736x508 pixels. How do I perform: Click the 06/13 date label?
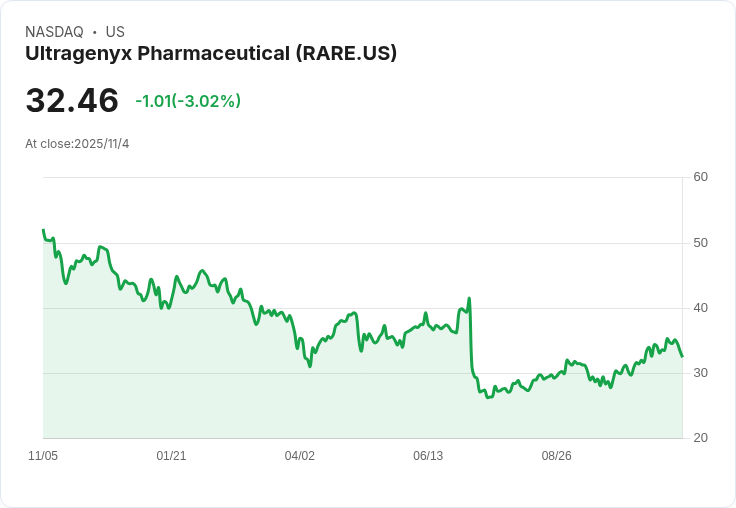[x=428, y=456]
